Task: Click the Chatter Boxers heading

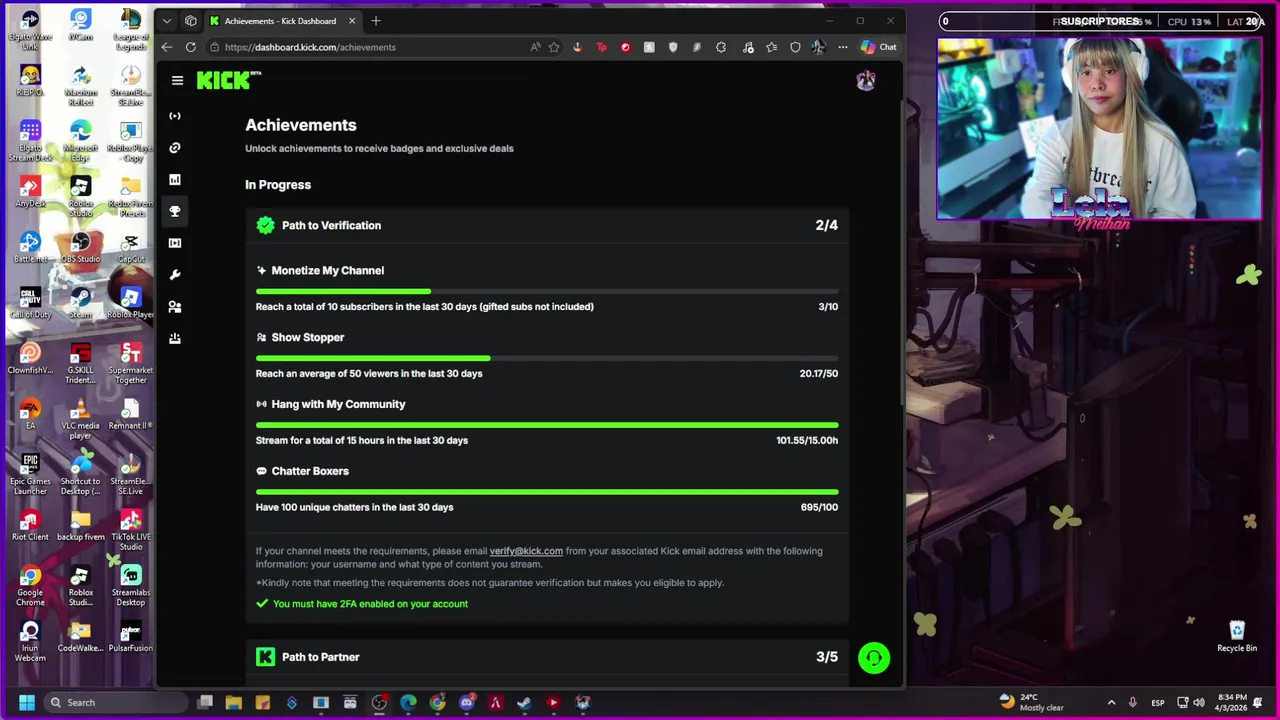Action: tap(310, 471)
